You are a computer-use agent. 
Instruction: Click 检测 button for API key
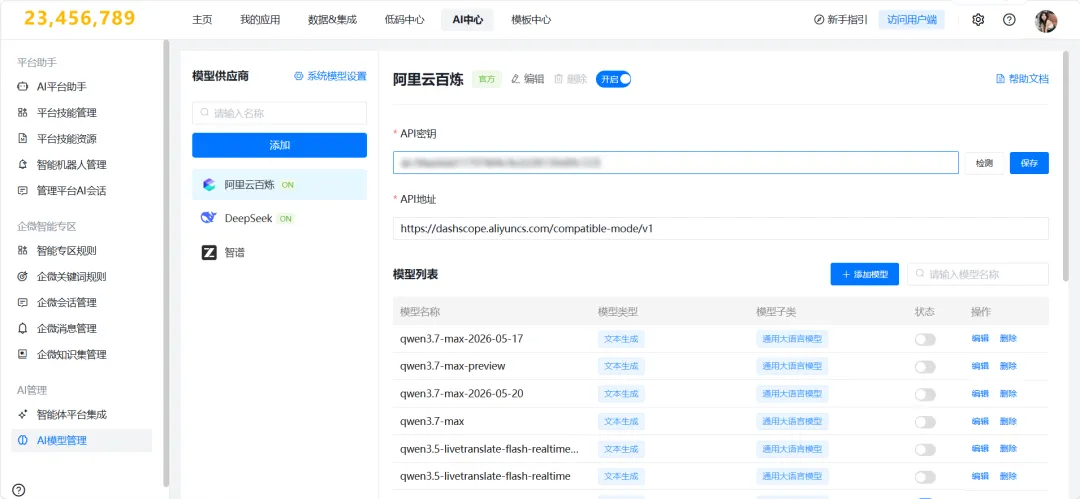984,163
